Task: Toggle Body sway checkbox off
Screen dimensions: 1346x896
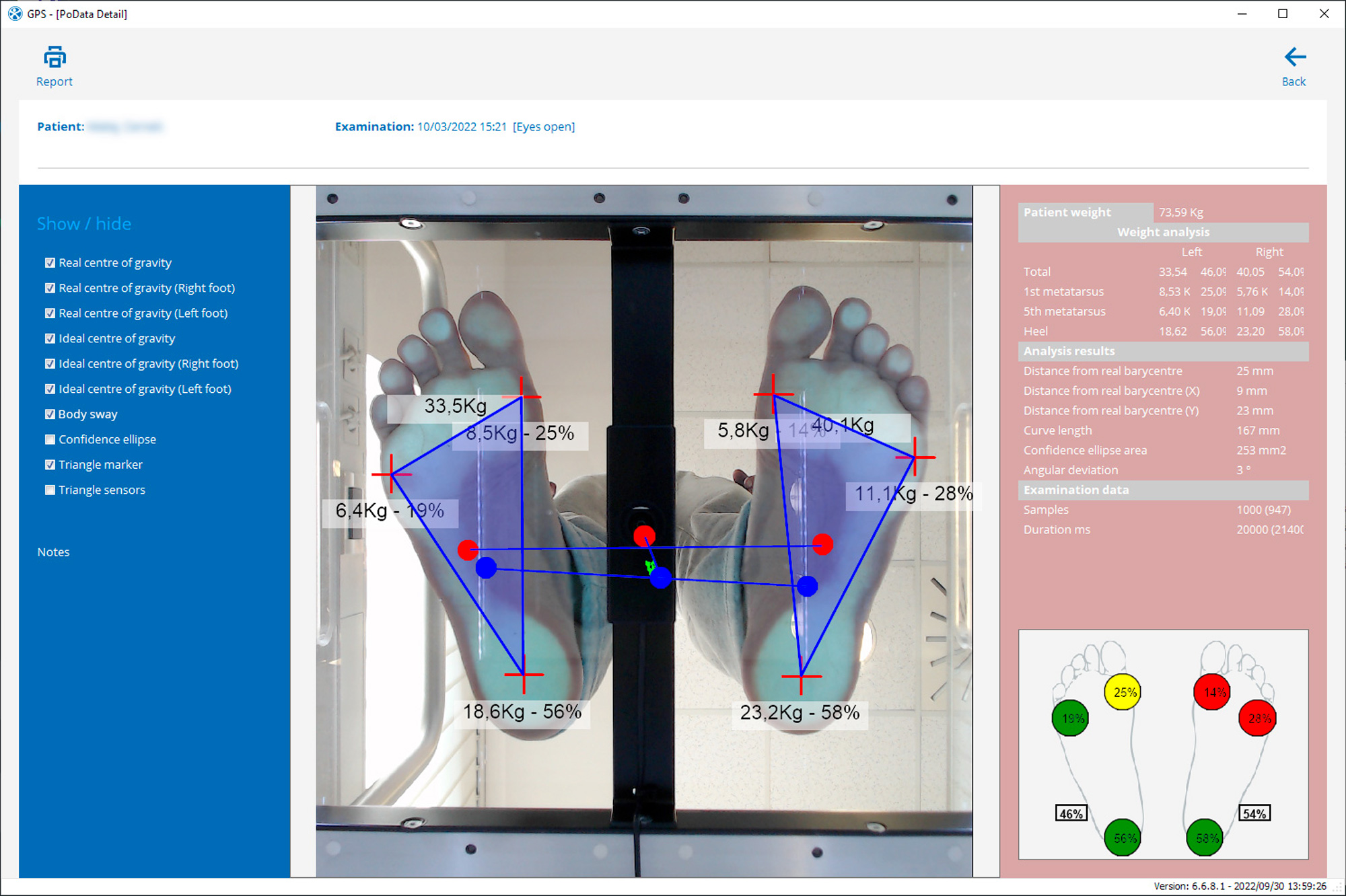Action: click(x=50, y=414)
